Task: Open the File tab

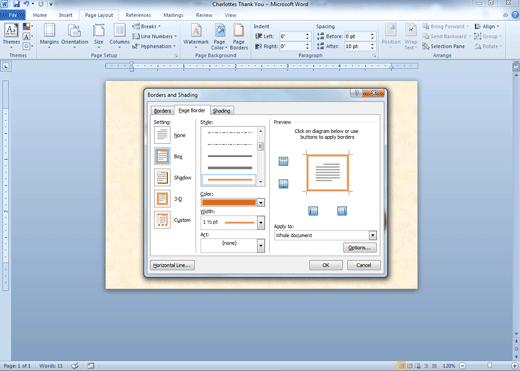Action: (13, 15)
